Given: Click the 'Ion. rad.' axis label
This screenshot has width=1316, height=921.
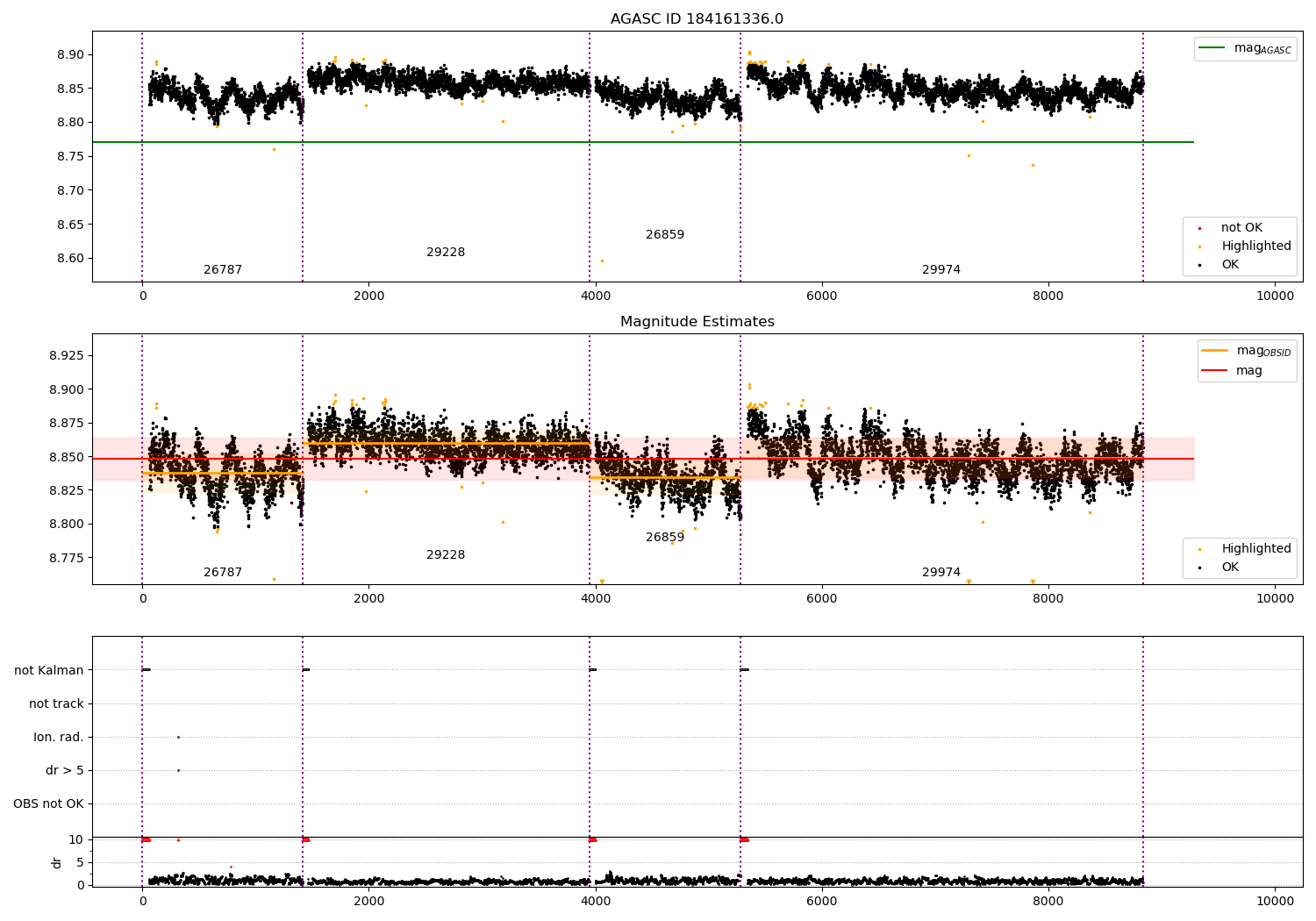Looking at the screenshot, I should coord(59,737).
